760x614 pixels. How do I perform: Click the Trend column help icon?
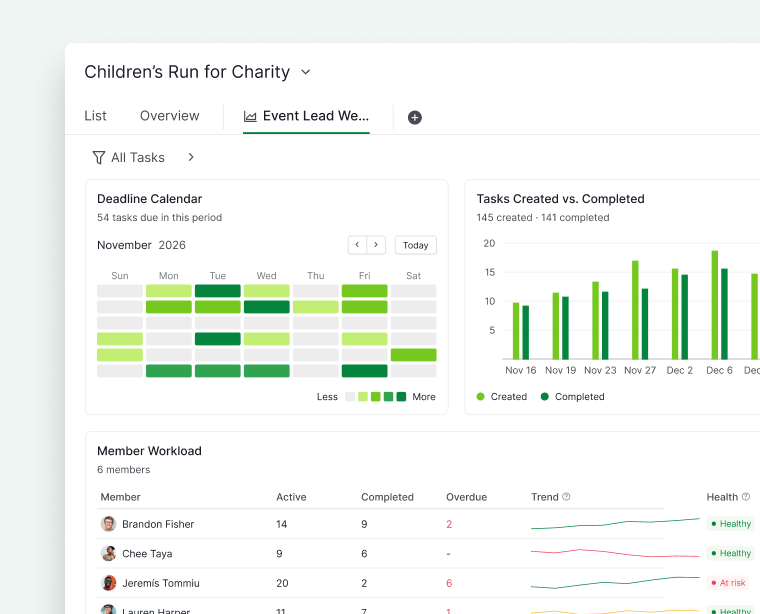tap(566, 497)
